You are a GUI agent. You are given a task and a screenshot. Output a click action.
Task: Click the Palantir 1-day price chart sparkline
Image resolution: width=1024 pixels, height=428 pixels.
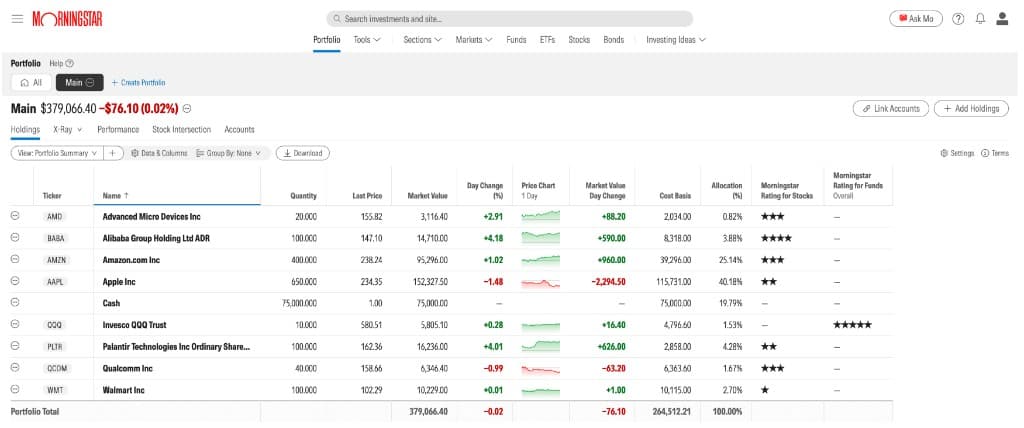tap(541, 346)
